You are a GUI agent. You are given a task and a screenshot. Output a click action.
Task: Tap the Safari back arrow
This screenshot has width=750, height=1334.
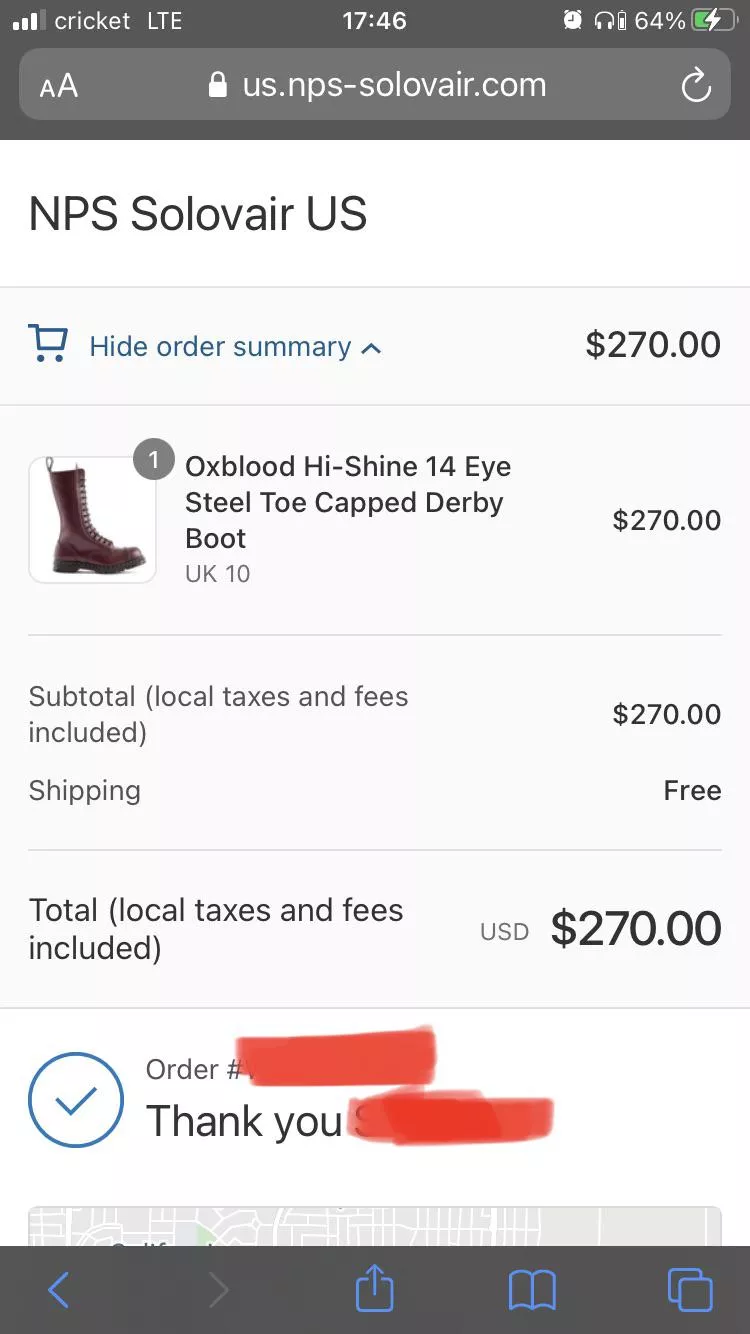point(59,1290)
